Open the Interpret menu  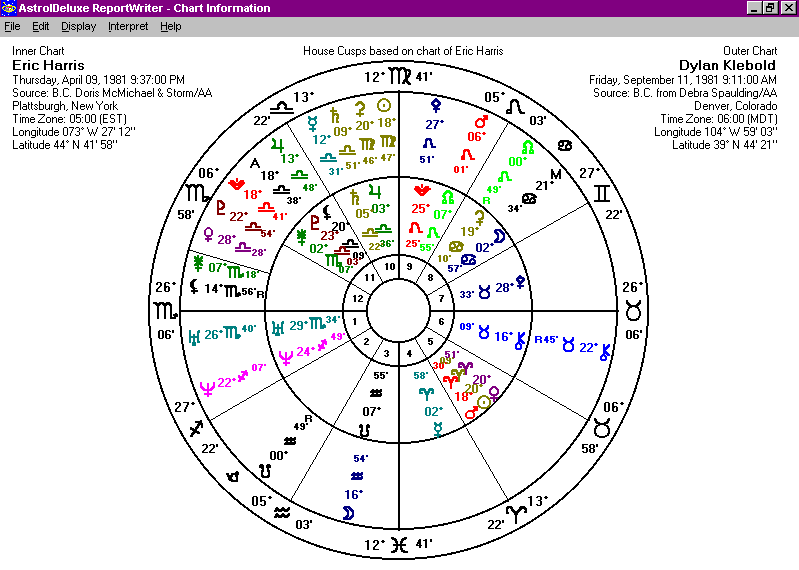128,26
